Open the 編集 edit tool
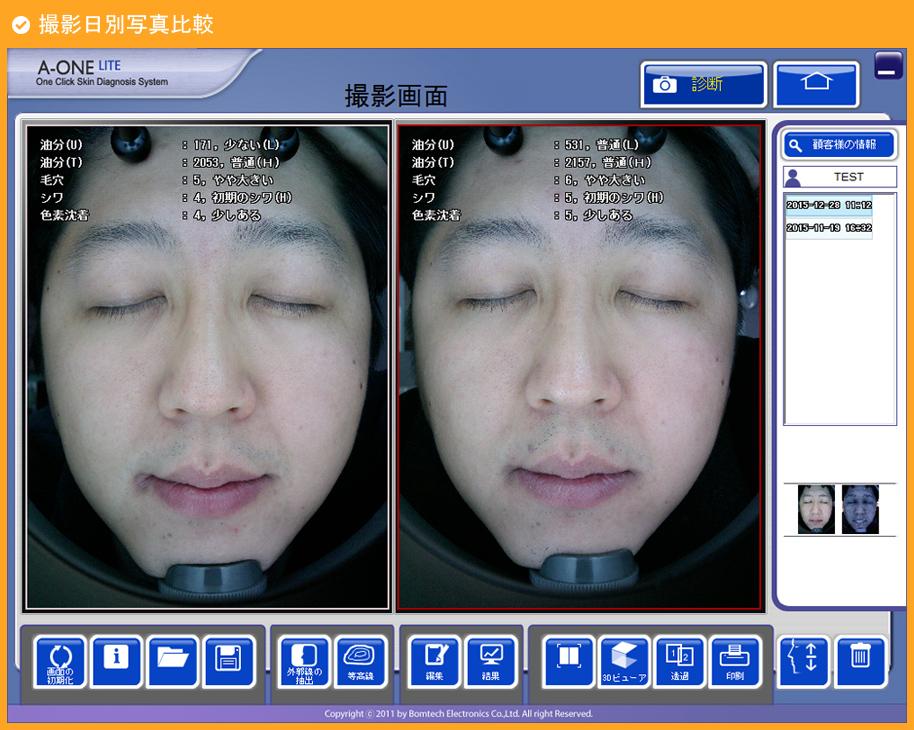The height and width of the screenshot is (730, 914). tap(432, 660)
